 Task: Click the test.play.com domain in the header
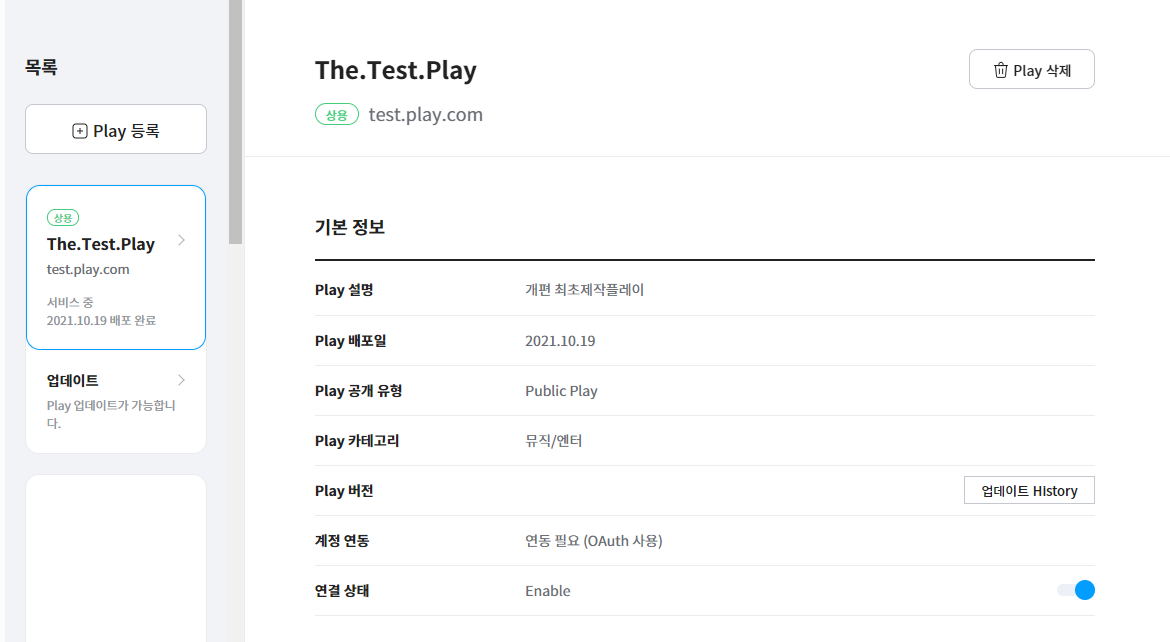click(426, 115)
